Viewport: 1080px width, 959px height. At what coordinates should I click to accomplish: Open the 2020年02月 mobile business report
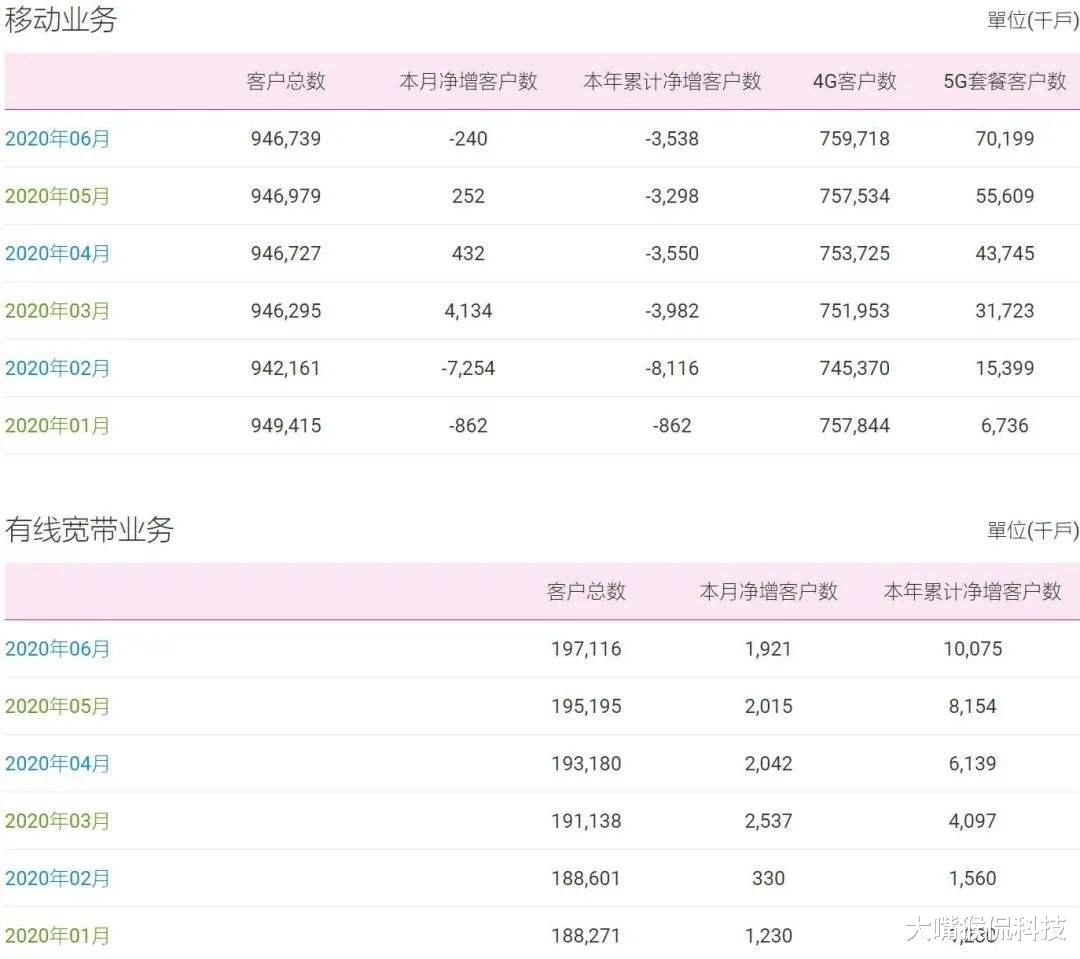coord(55,368)
